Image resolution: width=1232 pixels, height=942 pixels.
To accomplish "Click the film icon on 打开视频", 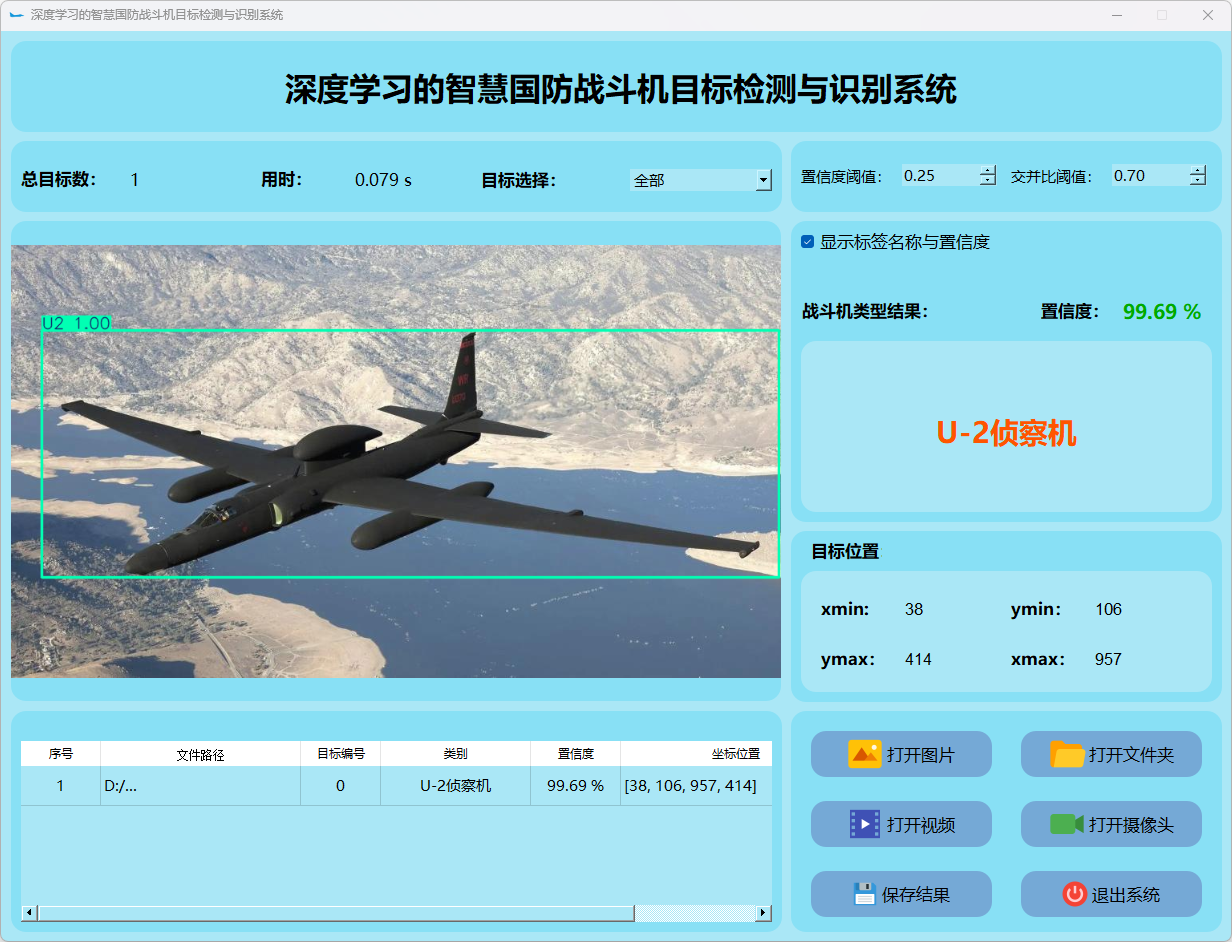I will pos(864,824).
